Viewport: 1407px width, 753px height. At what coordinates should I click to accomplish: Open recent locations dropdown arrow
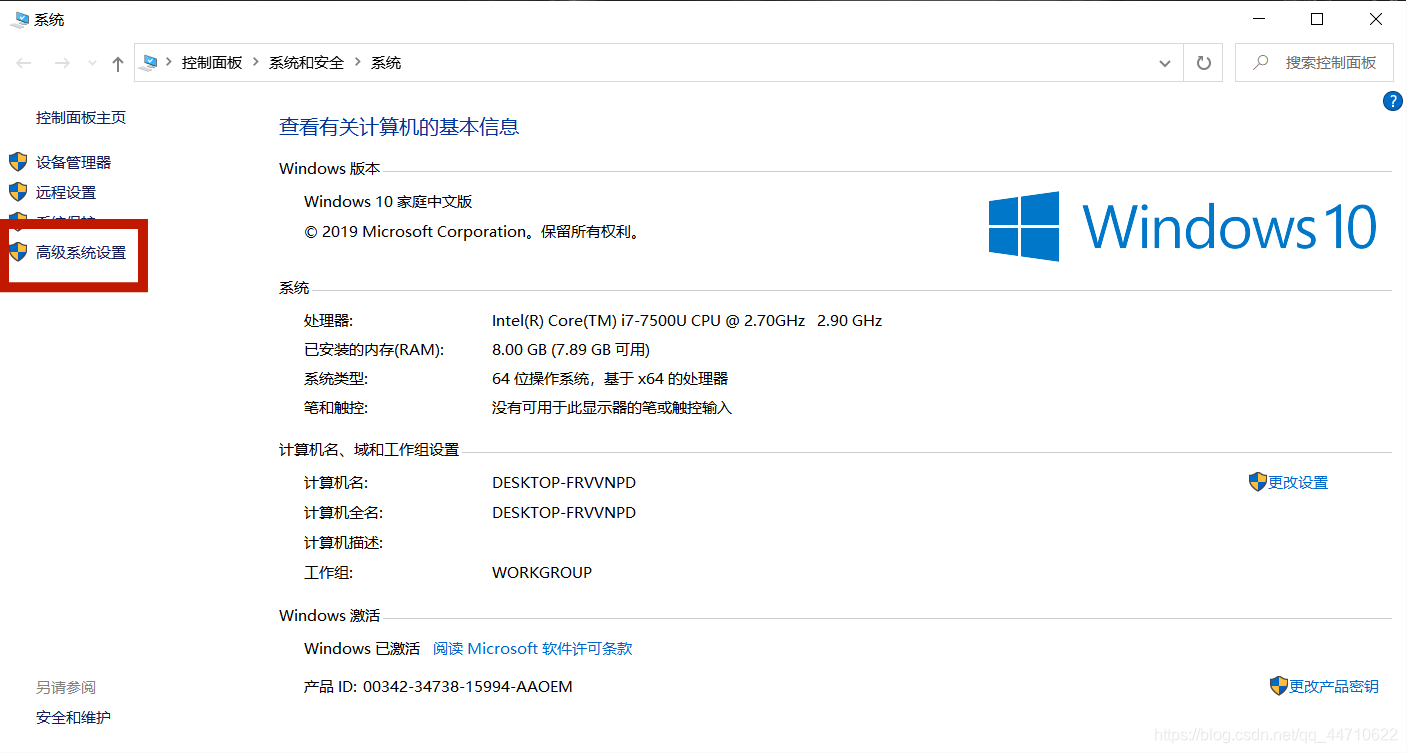93,63
